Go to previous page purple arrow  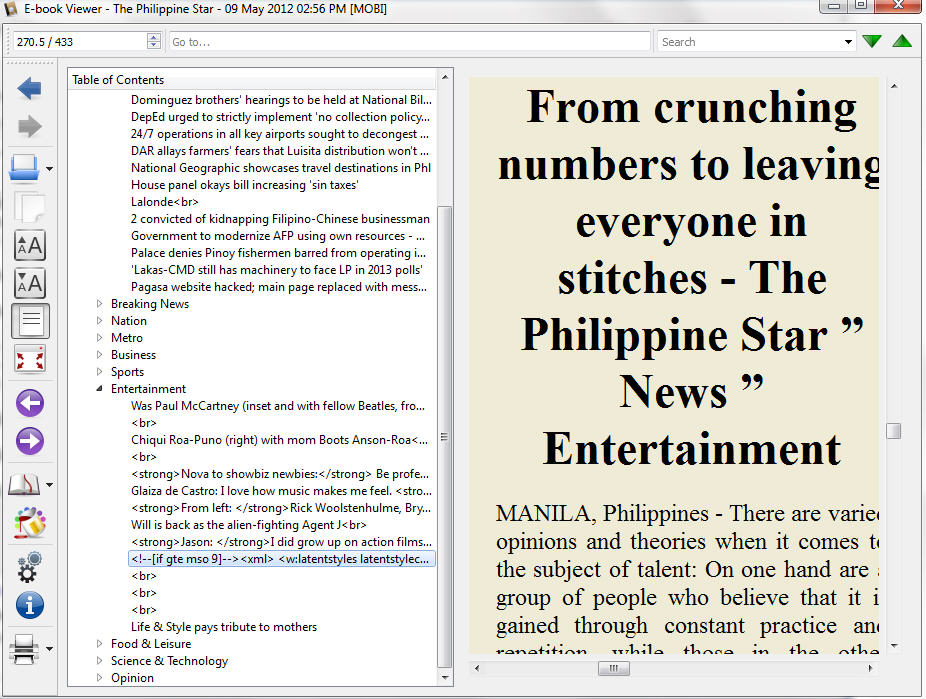pyautogui.click(x=30, y=404)
